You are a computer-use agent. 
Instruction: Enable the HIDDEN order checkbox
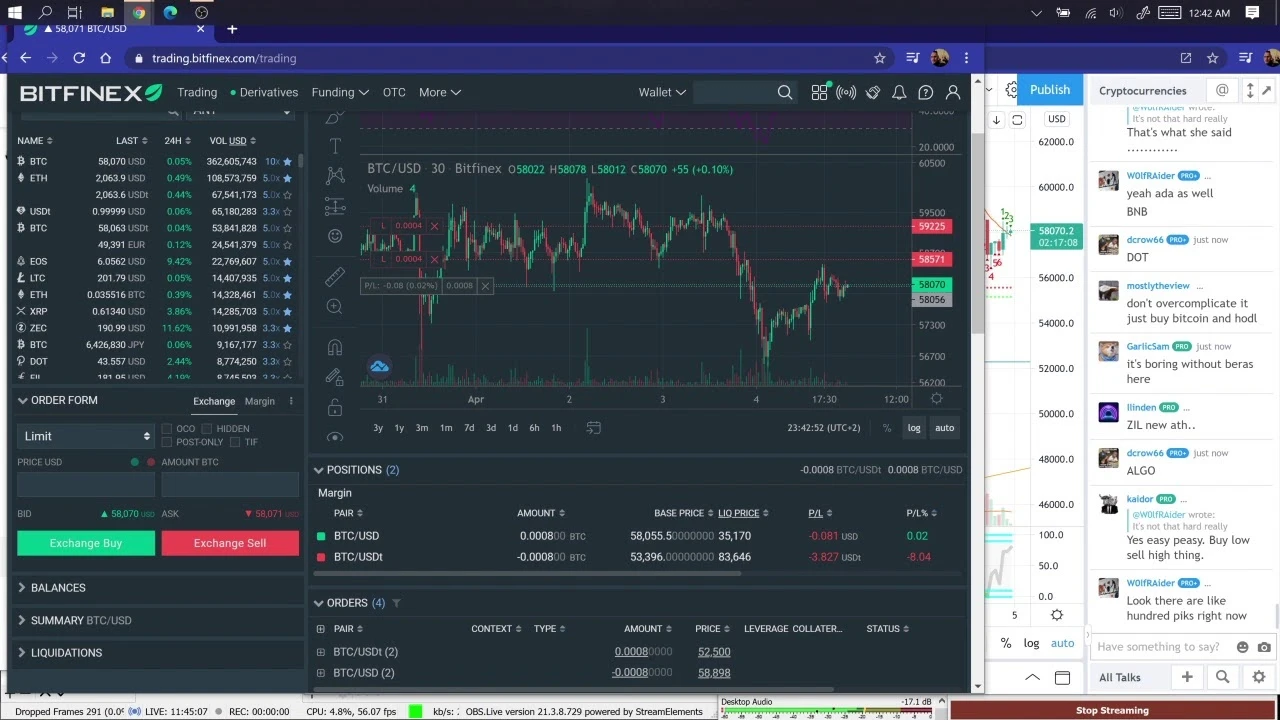(207, 429)
